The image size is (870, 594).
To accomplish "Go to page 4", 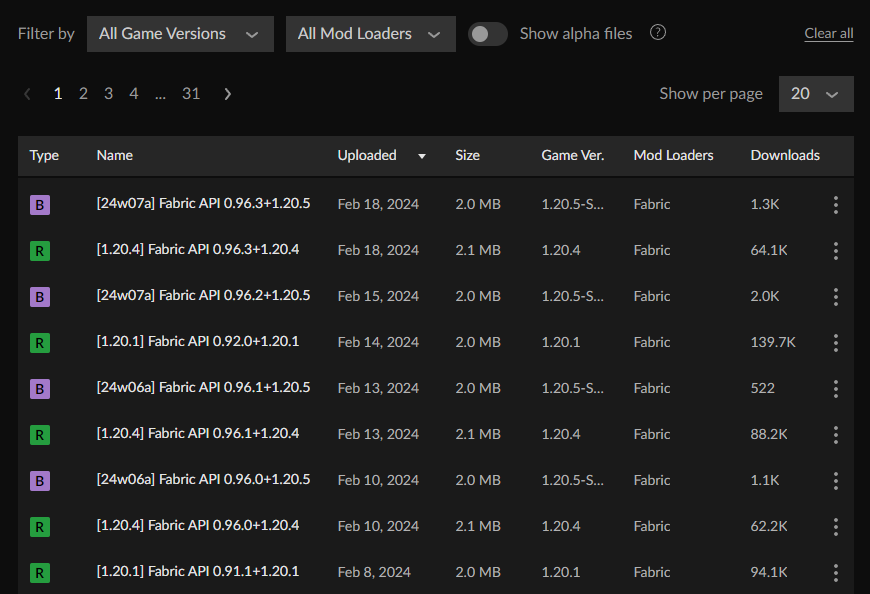I will 134,94.
